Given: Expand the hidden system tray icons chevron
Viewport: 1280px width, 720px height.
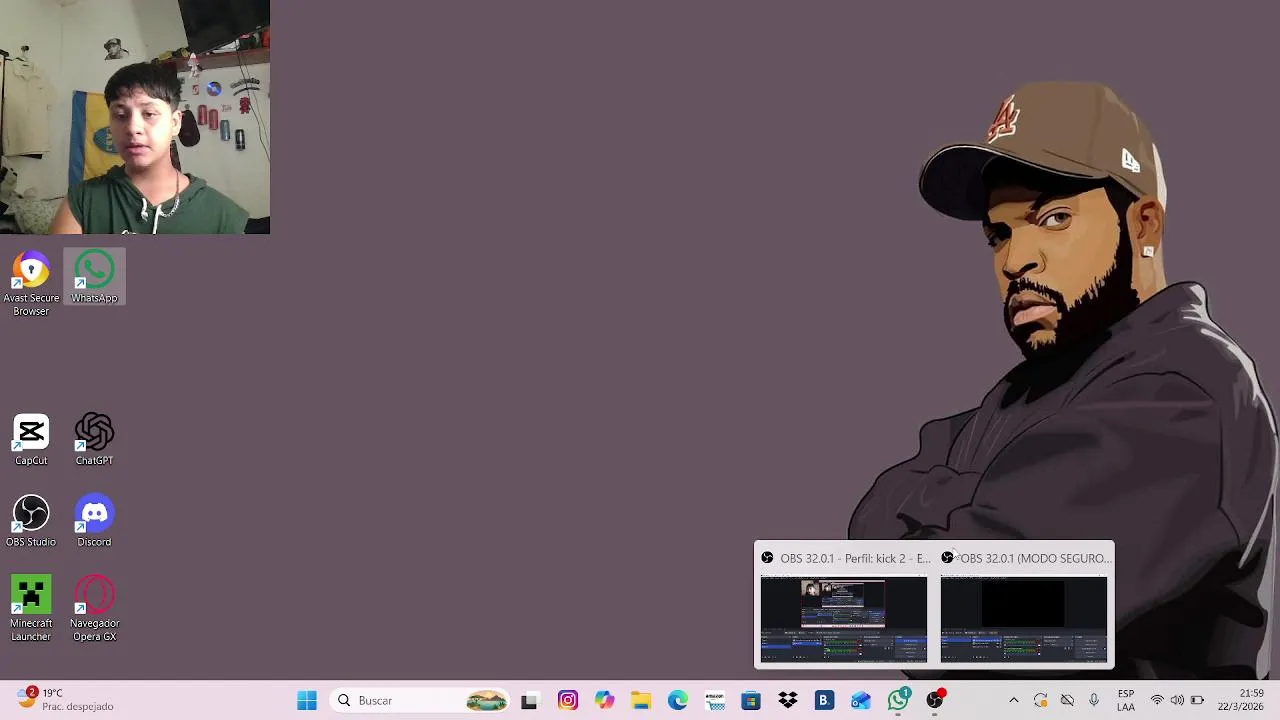Looking at the screenshot, I should tap(1013, 700).
